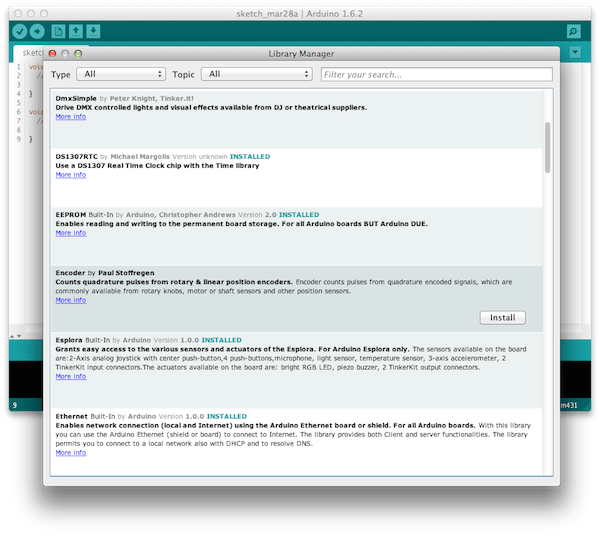Viewport: 600px width, 537px height.
Task: Open the Type dropdown in Library Manager
Action: [121, 74]
